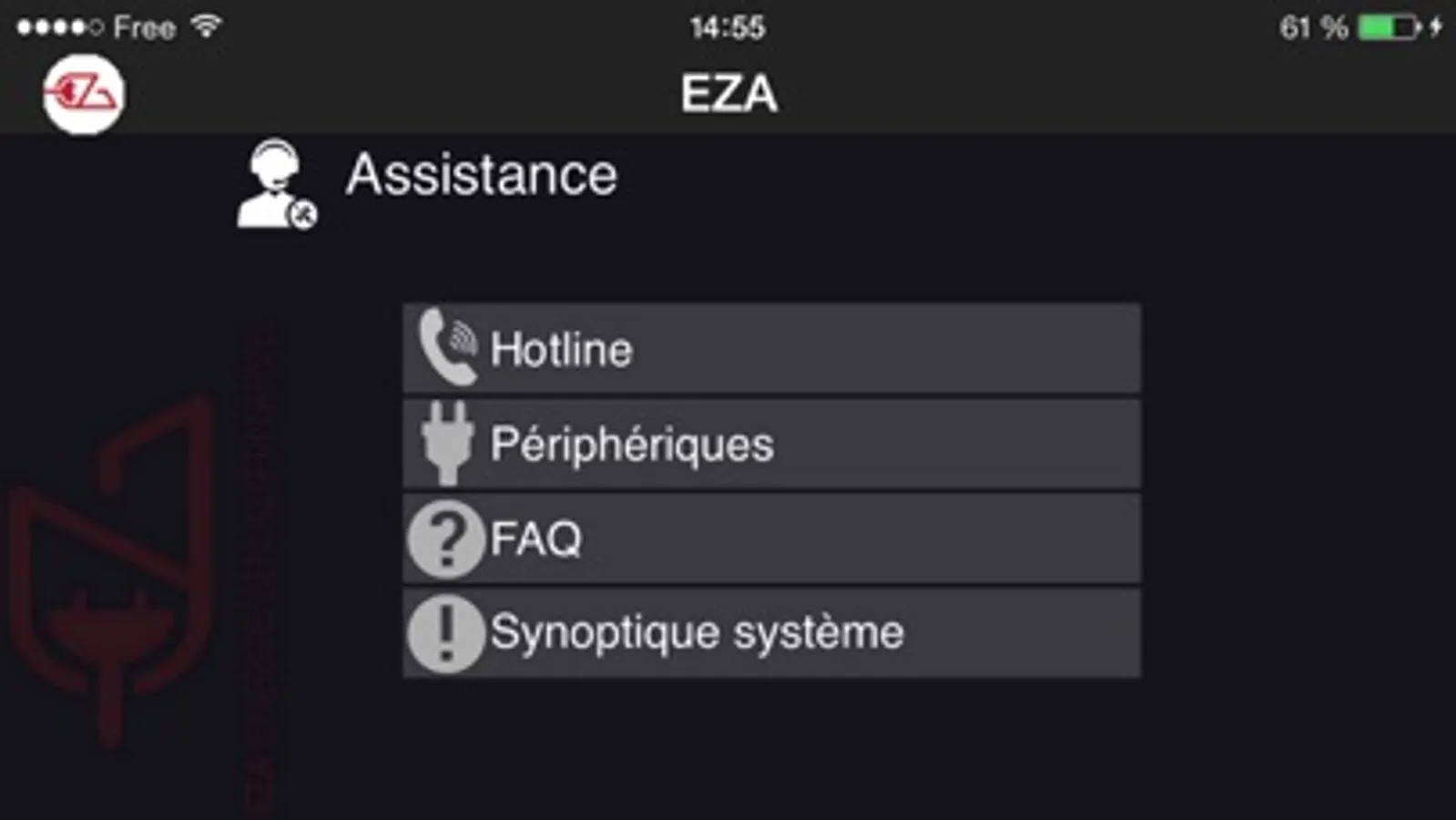Image resolution: width=1456 pixels, height=820 pixels.
Task: Tap the Synoptique système exclamation icon
Action: (x=445, y=633)
